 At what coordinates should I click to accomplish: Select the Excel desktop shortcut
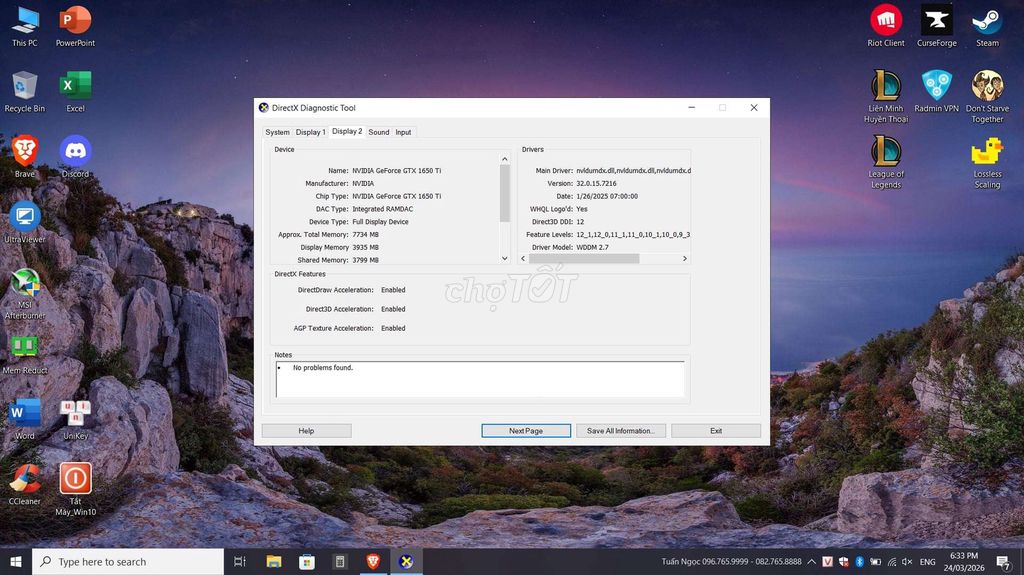click(x=75, y=92)
